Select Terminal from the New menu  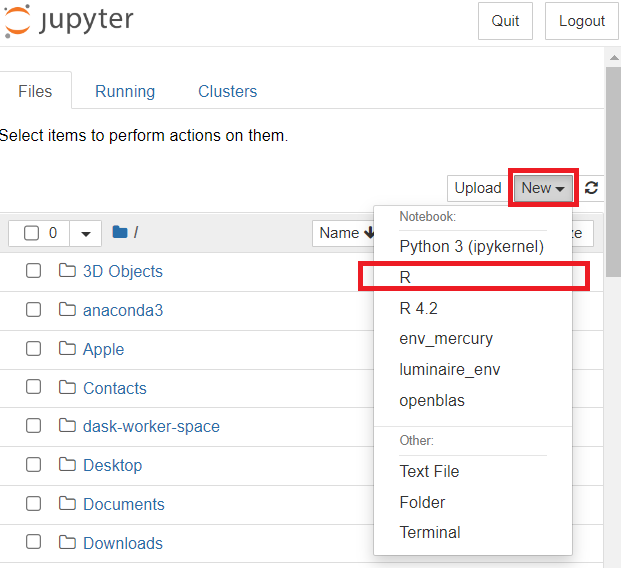(x=429, y=532)
